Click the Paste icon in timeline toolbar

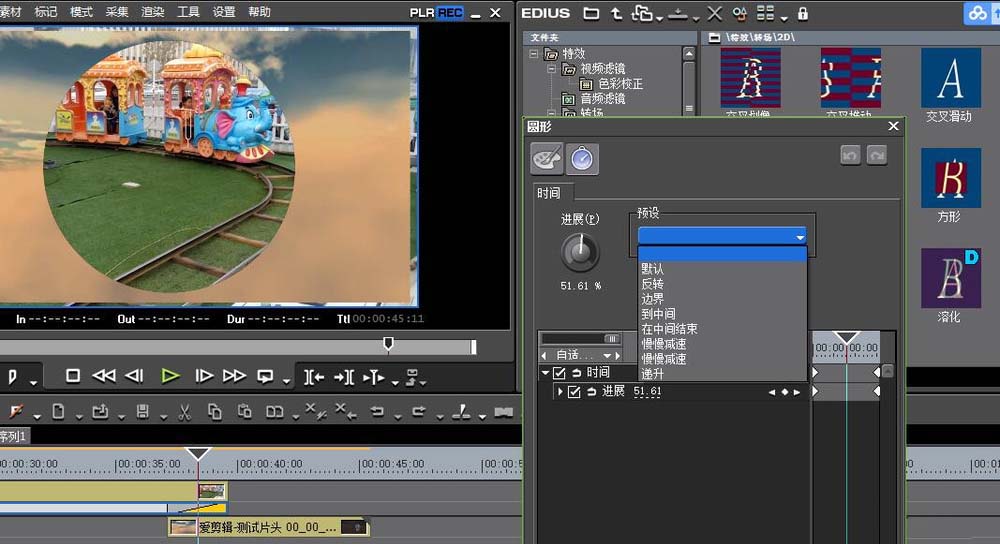point(244,412)
